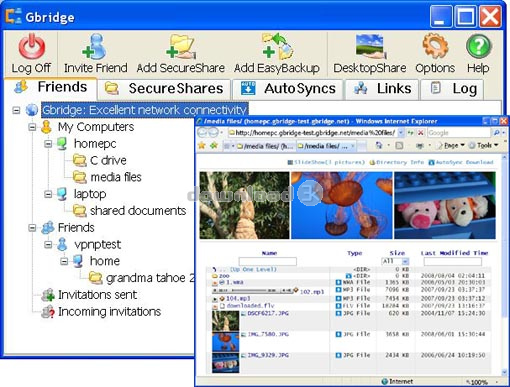This screenshot has width=510, height=387.
Task: Click the Incoming invitations icon
Action: [48, 312]
